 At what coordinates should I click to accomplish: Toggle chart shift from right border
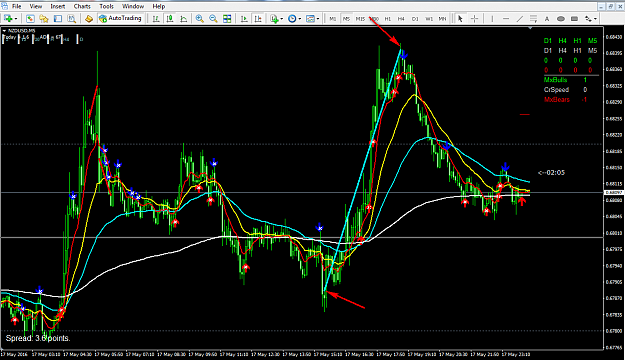(x=258, y=18)
